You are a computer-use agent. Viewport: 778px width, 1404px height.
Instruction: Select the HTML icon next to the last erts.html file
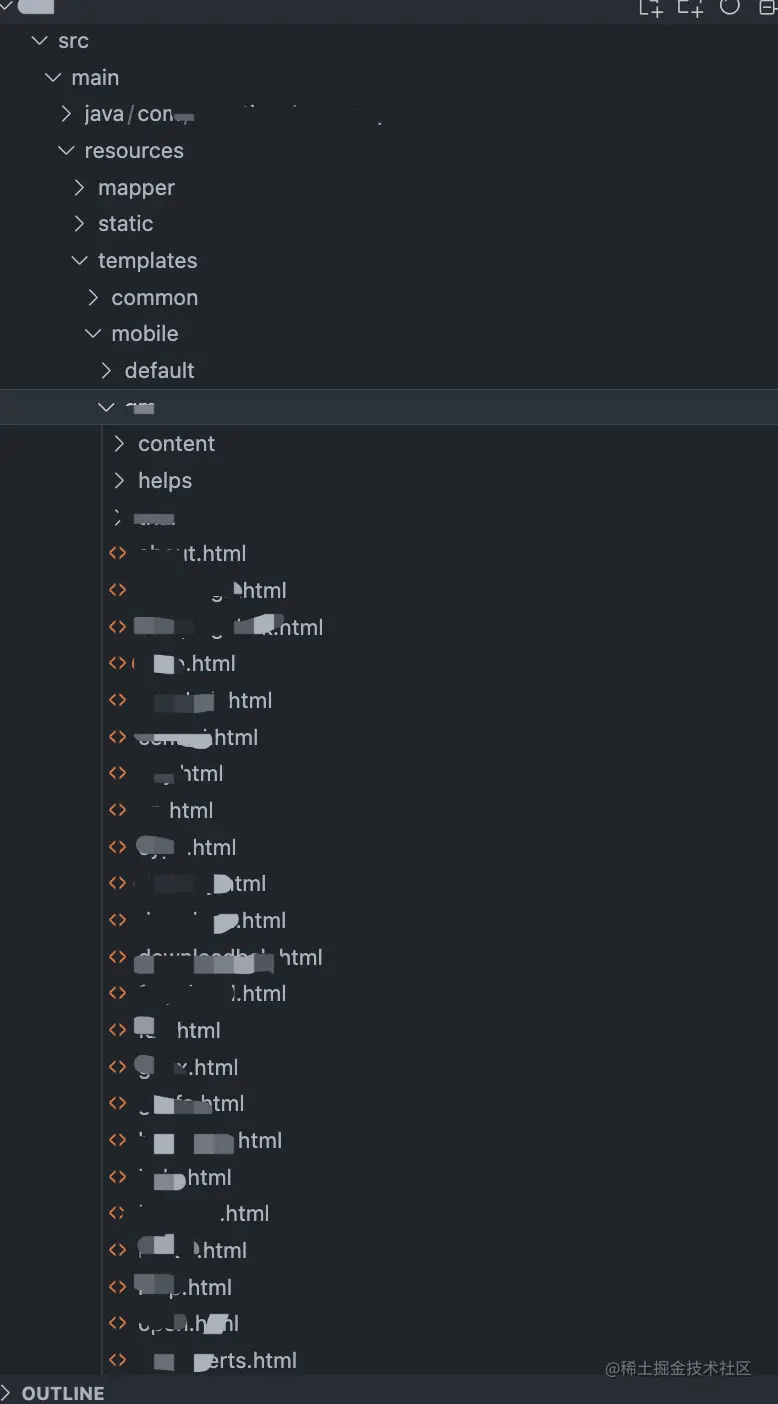click(x=116, y=1360)
